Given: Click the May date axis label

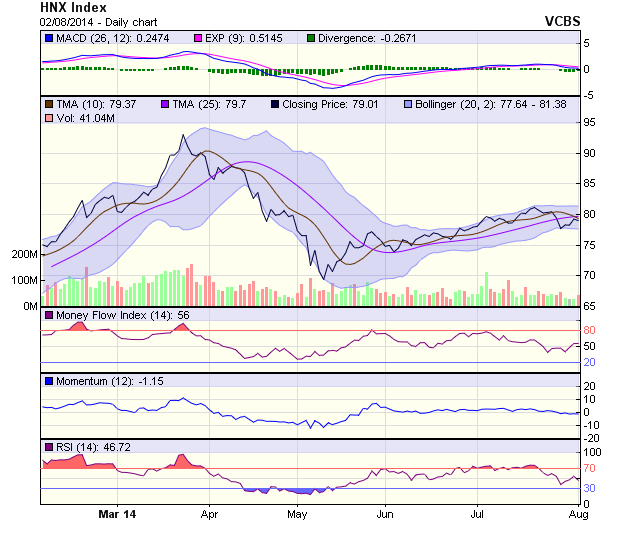Looking at the screenshot, I should click(296, 515).
